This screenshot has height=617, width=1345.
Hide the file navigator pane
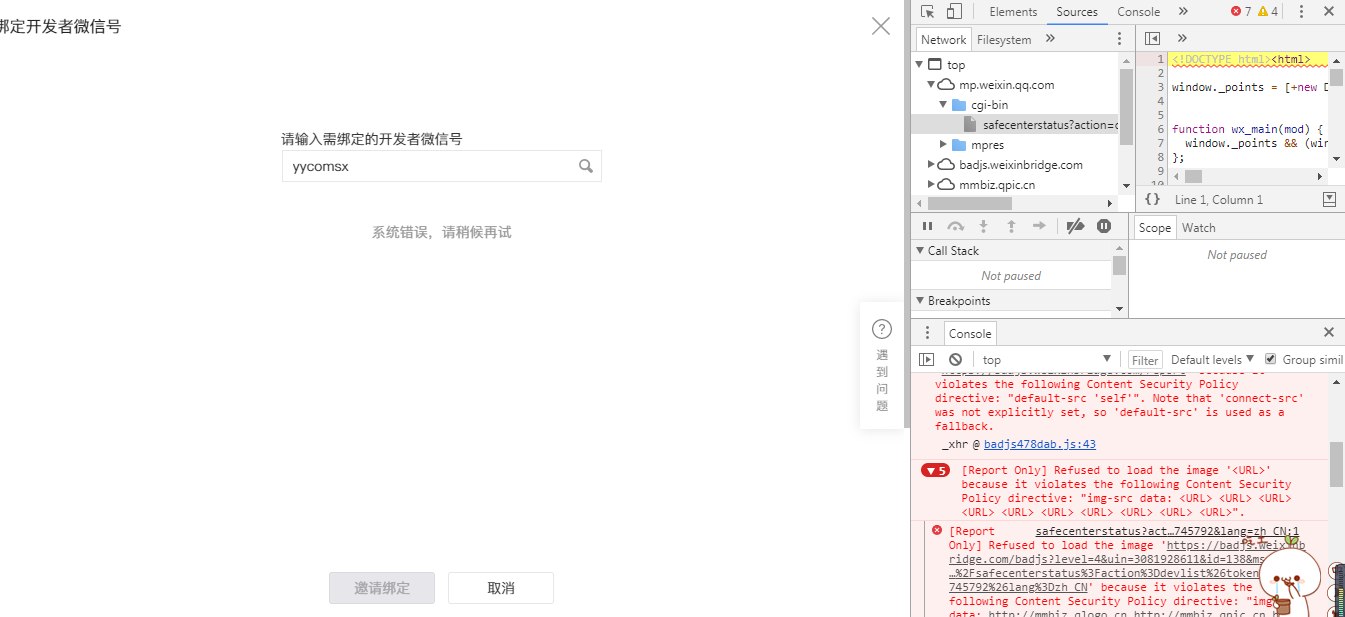pyautogui.click(x=1152, y=39)
